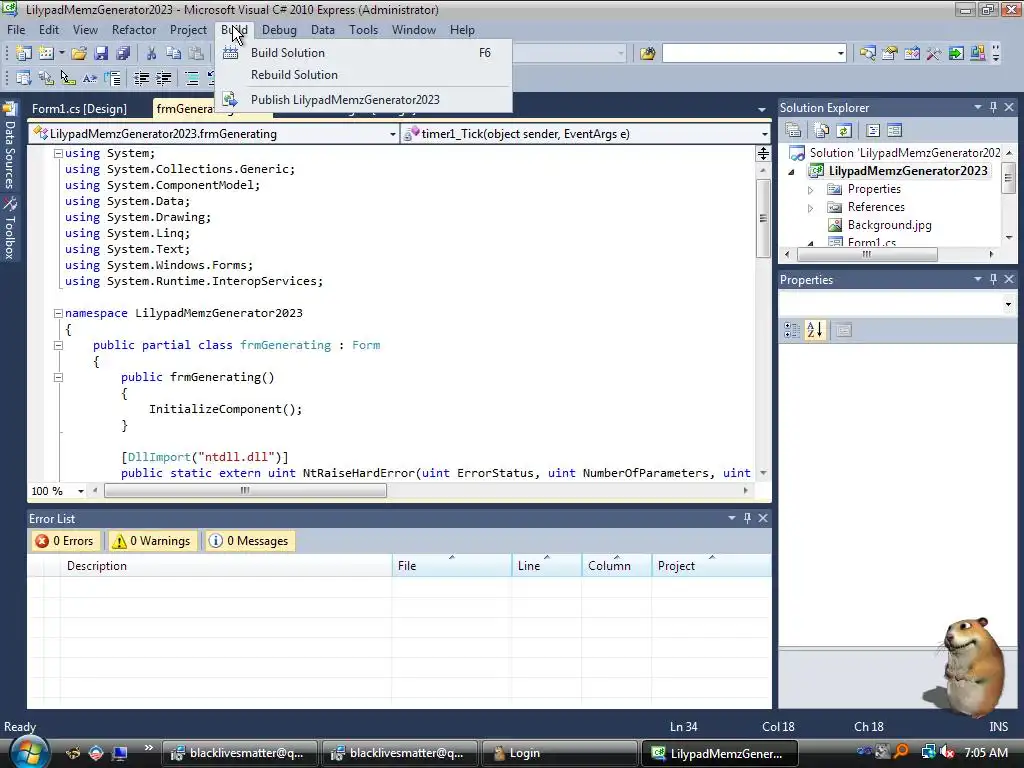Collapse the namespace LilypadMemzGenerator2023 block

tap(58, 313)
